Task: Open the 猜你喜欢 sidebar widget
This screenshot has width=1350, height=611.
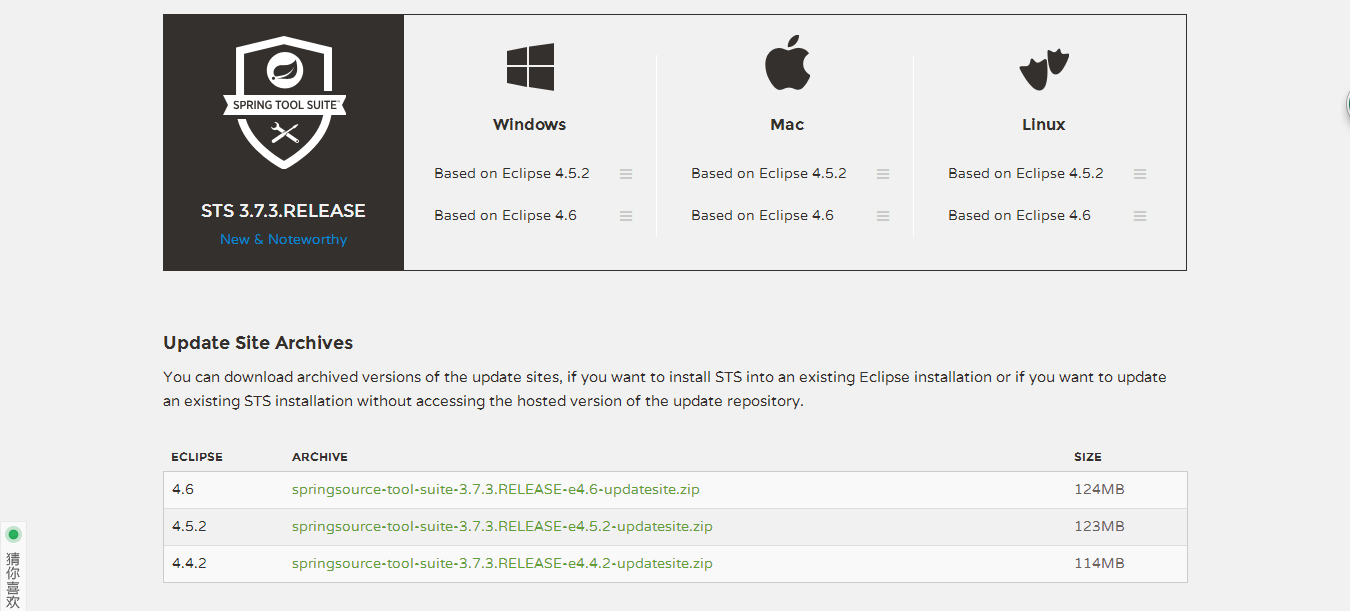Action: pyautogui.click(x=13, y=579)
